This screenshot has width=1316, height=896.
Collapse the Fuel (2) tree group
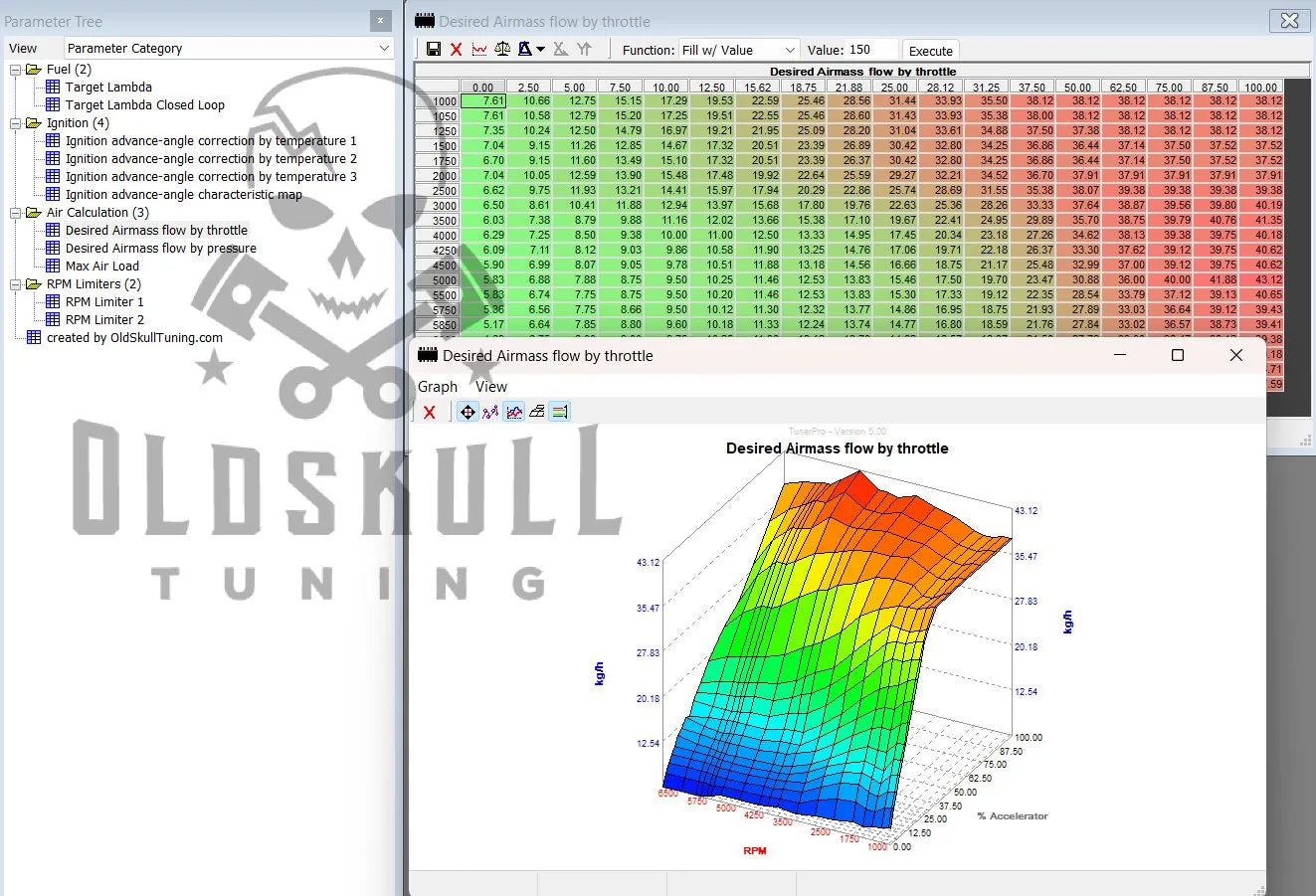coord(16,70)
